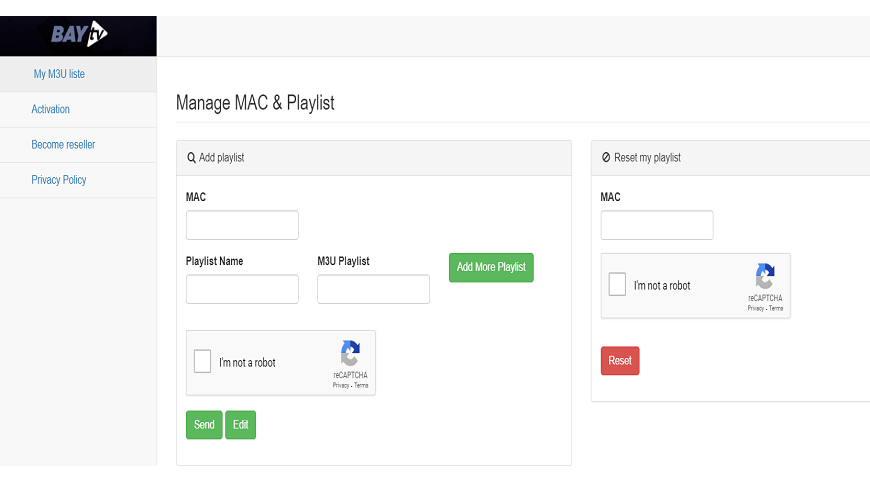
Task: Click the green Edit button
Action: 240,425
